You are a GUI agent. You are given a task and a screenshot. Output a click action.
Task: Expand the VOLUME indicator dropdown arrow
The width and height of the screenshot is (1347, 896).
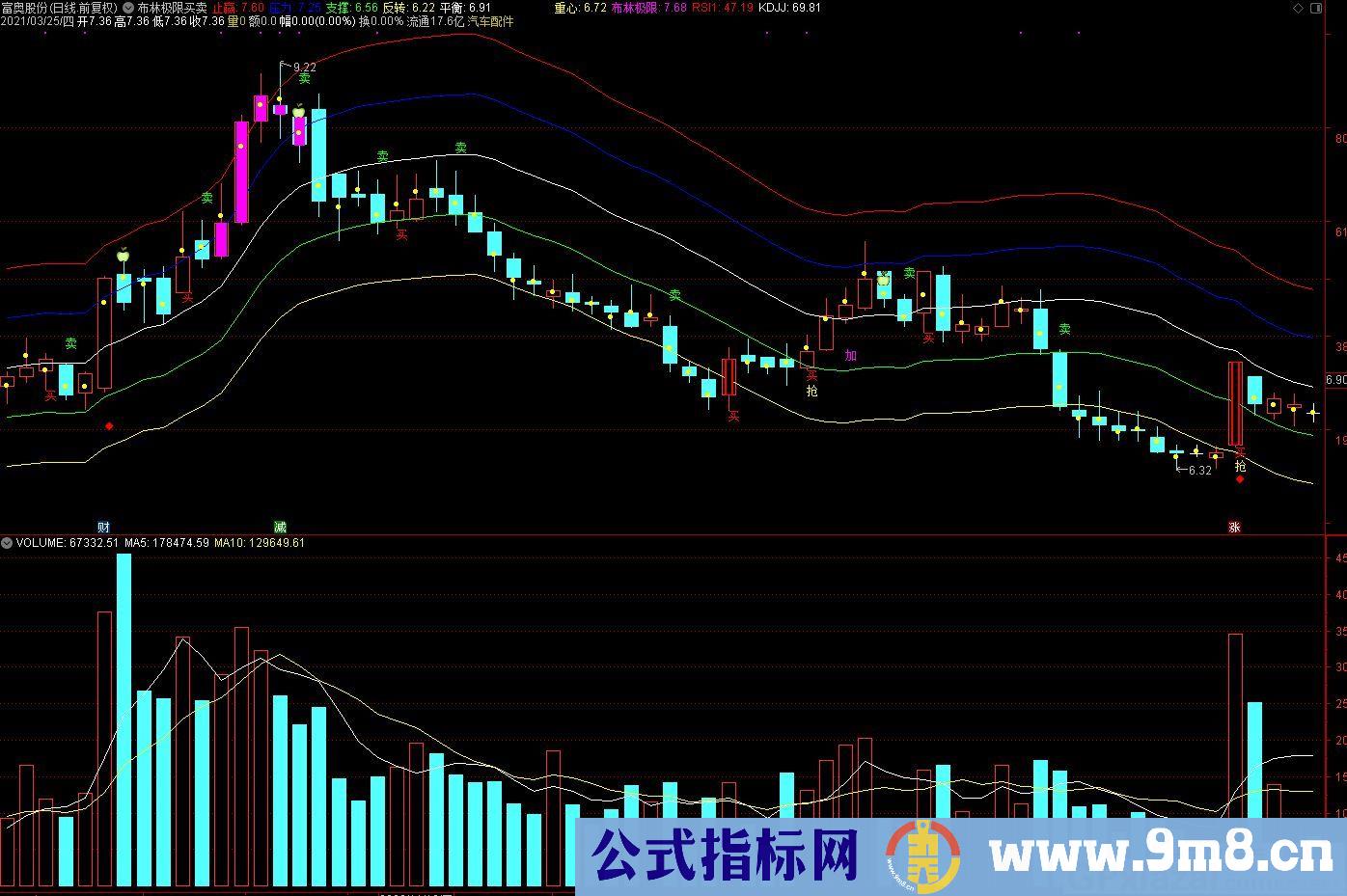coord(8,543)
